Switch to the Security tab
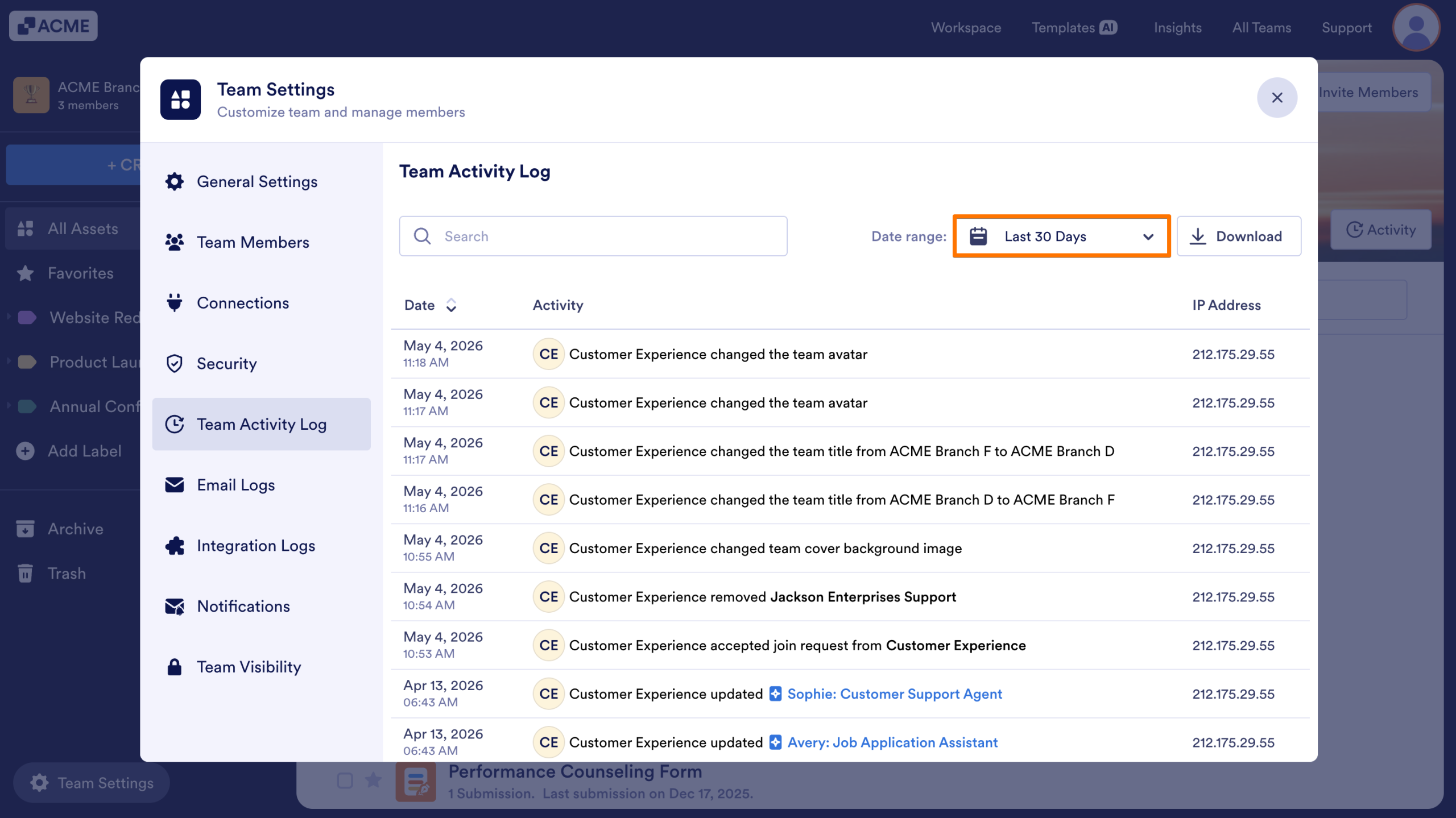 pos(262,363)
